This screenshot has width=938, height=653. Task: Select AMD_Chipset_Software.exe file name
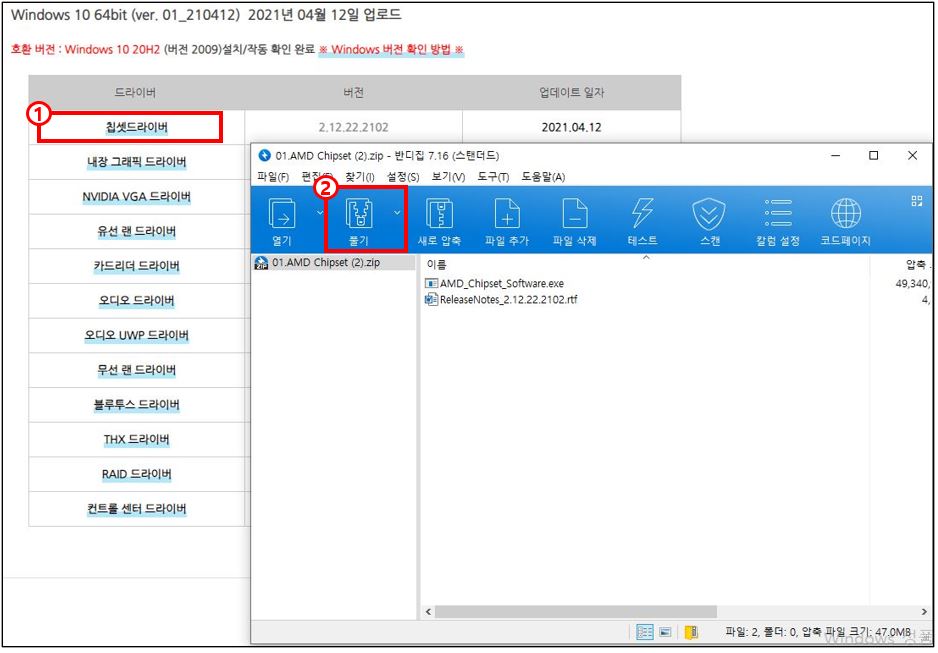[502, 283]
